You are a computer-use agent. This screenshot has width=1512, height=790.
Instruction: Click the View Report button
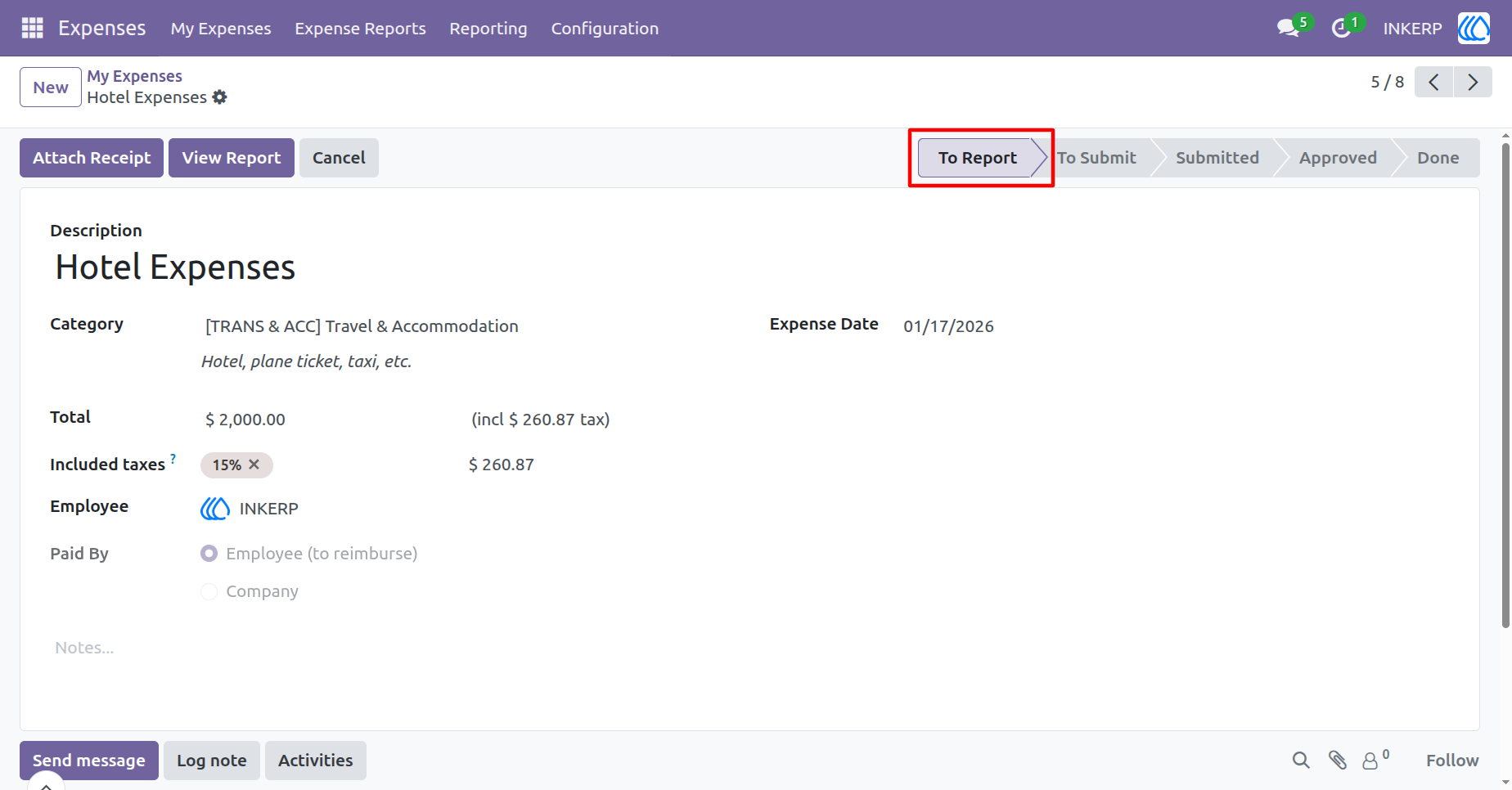pyautogui.click(x=232, y=158)
